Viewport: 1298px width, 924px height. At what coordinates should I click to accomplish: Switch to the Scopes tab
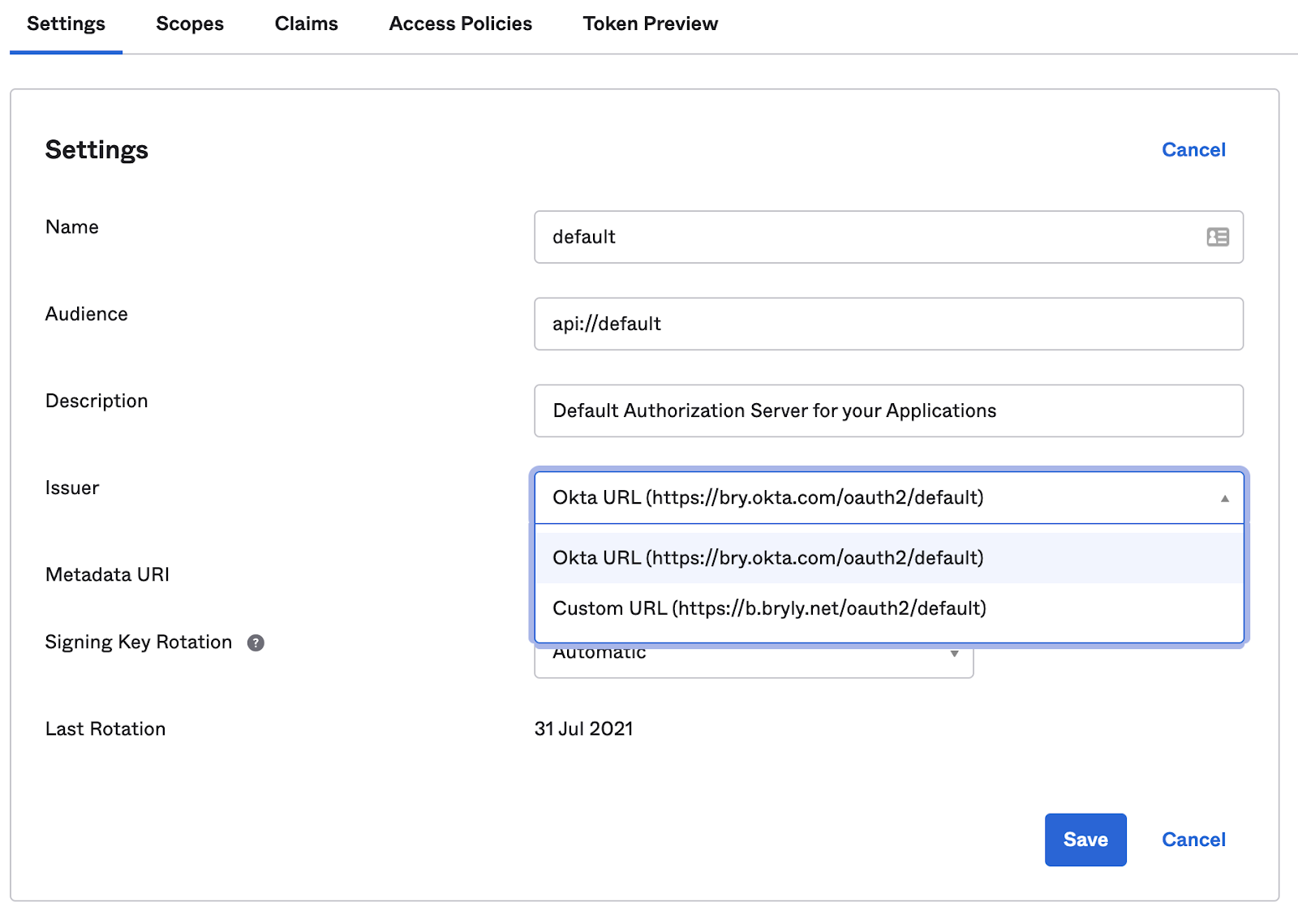190,24
